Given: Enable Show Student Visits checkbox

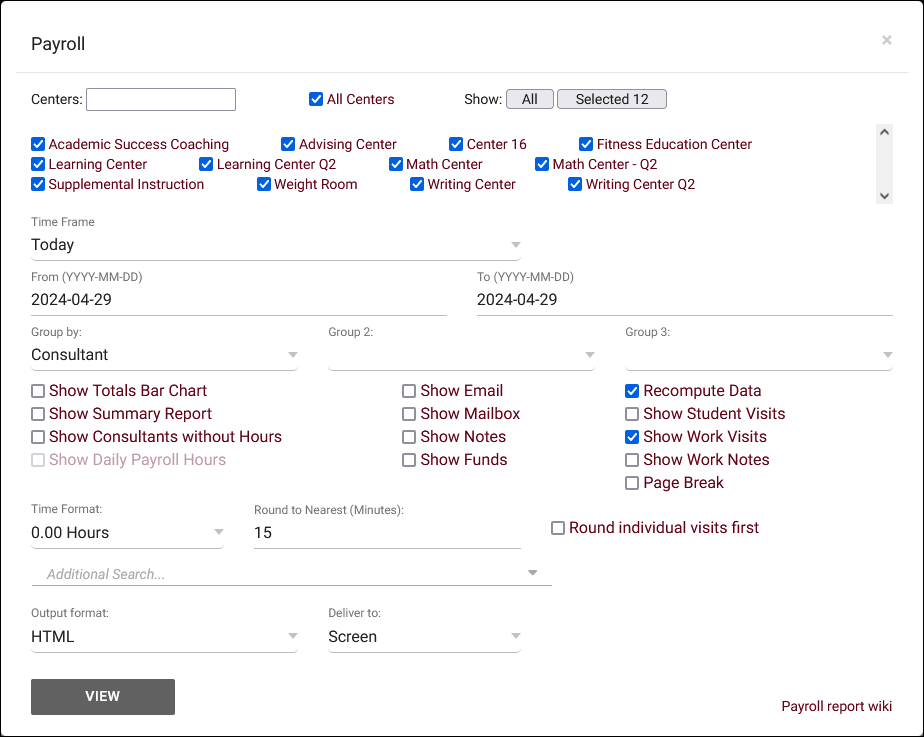Looking at the screenshot, I should pyautogui.click(x=632, y=414).
